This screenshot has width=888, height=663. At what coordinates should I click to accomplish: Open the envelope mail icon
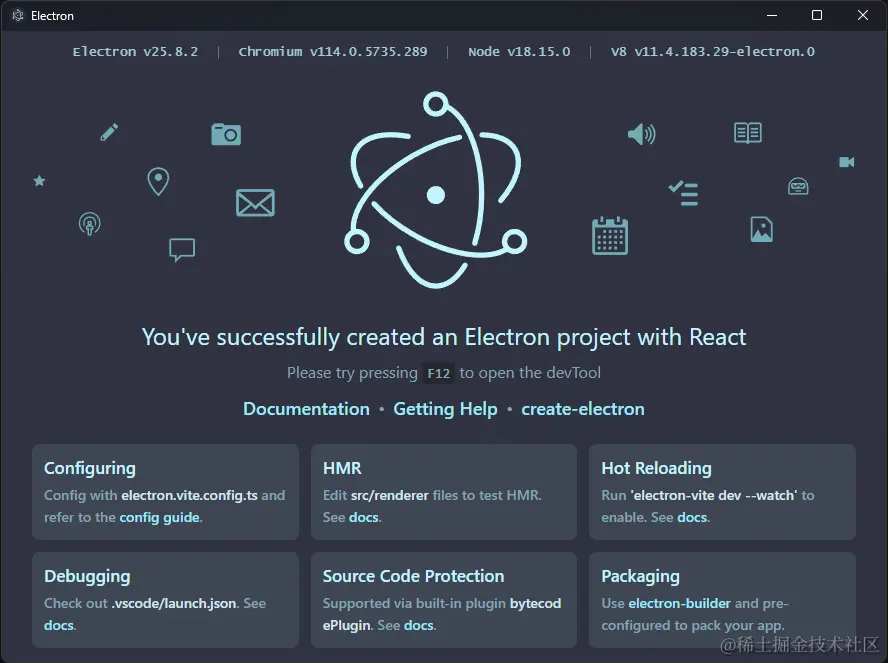(x=255, y=203)
